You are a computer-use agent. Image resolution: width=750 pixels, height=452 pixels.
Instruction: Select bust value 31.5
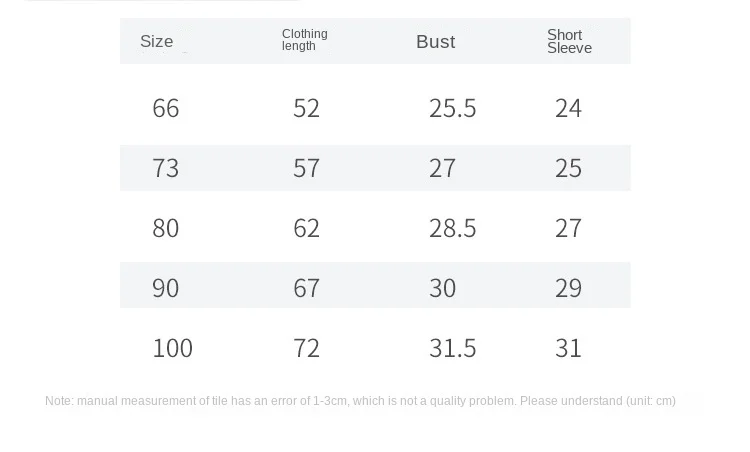click(x=452, y=348)
